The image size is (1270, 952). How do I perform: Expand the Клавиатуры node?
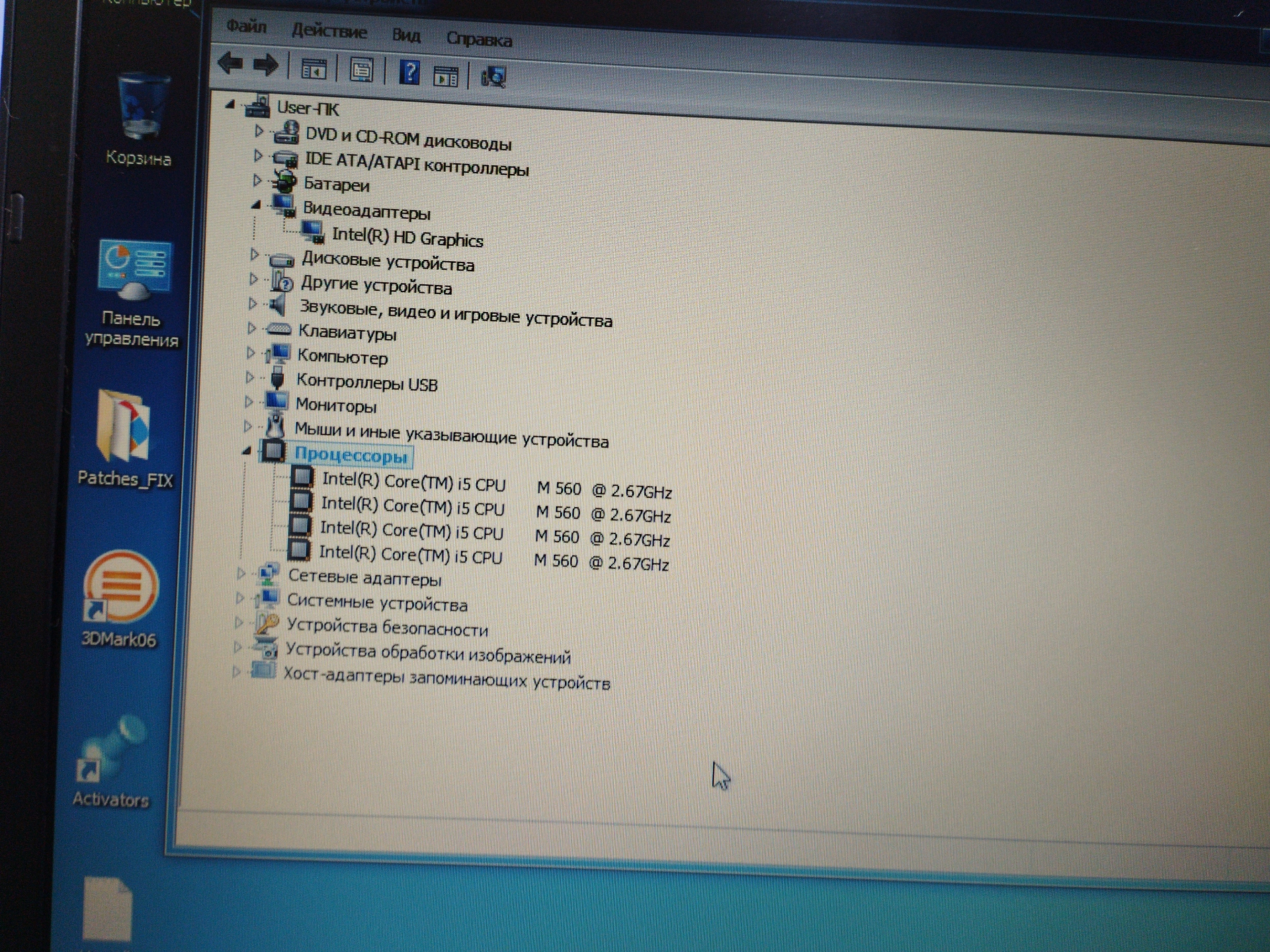pyautogui.click(x=251, y=328)
